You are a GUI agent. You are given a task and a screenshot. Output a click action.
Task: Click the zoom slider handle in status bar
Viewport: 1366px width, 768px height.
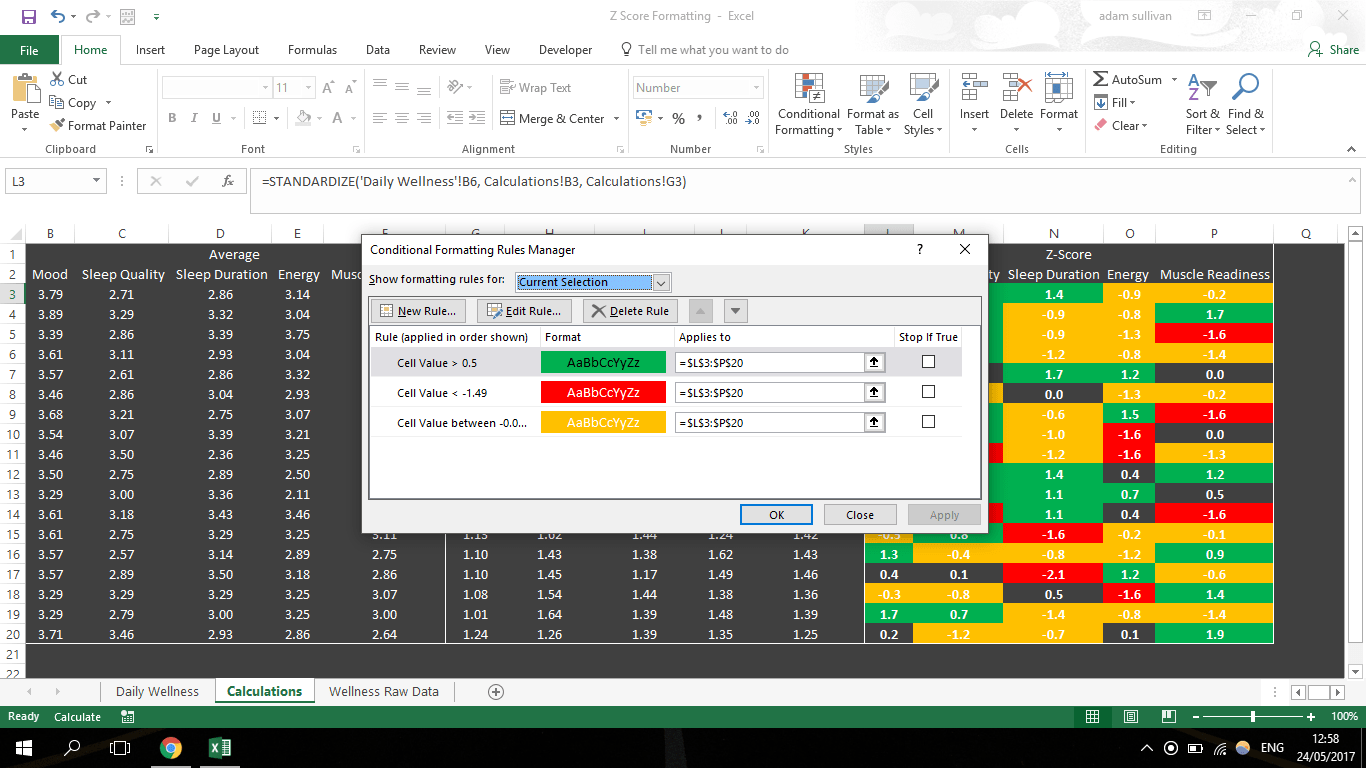click(x=1253, y=717)
